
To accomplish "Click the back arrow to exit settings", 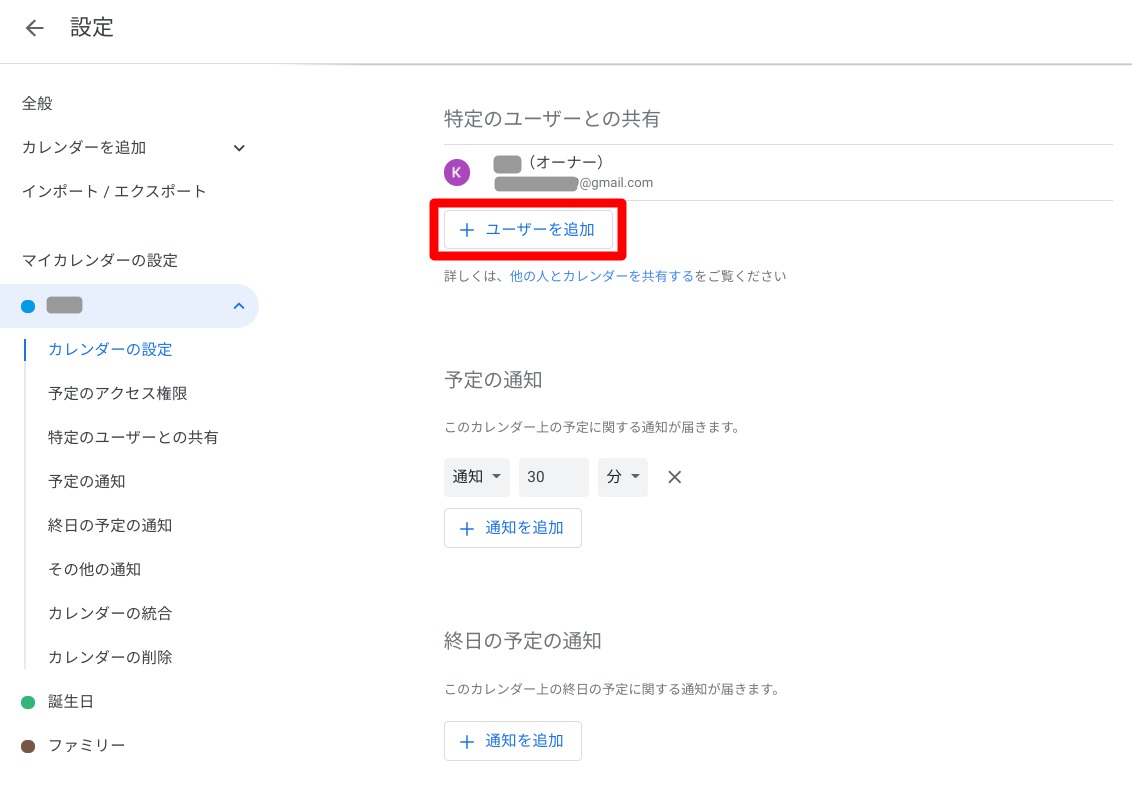I will (35, 28).
